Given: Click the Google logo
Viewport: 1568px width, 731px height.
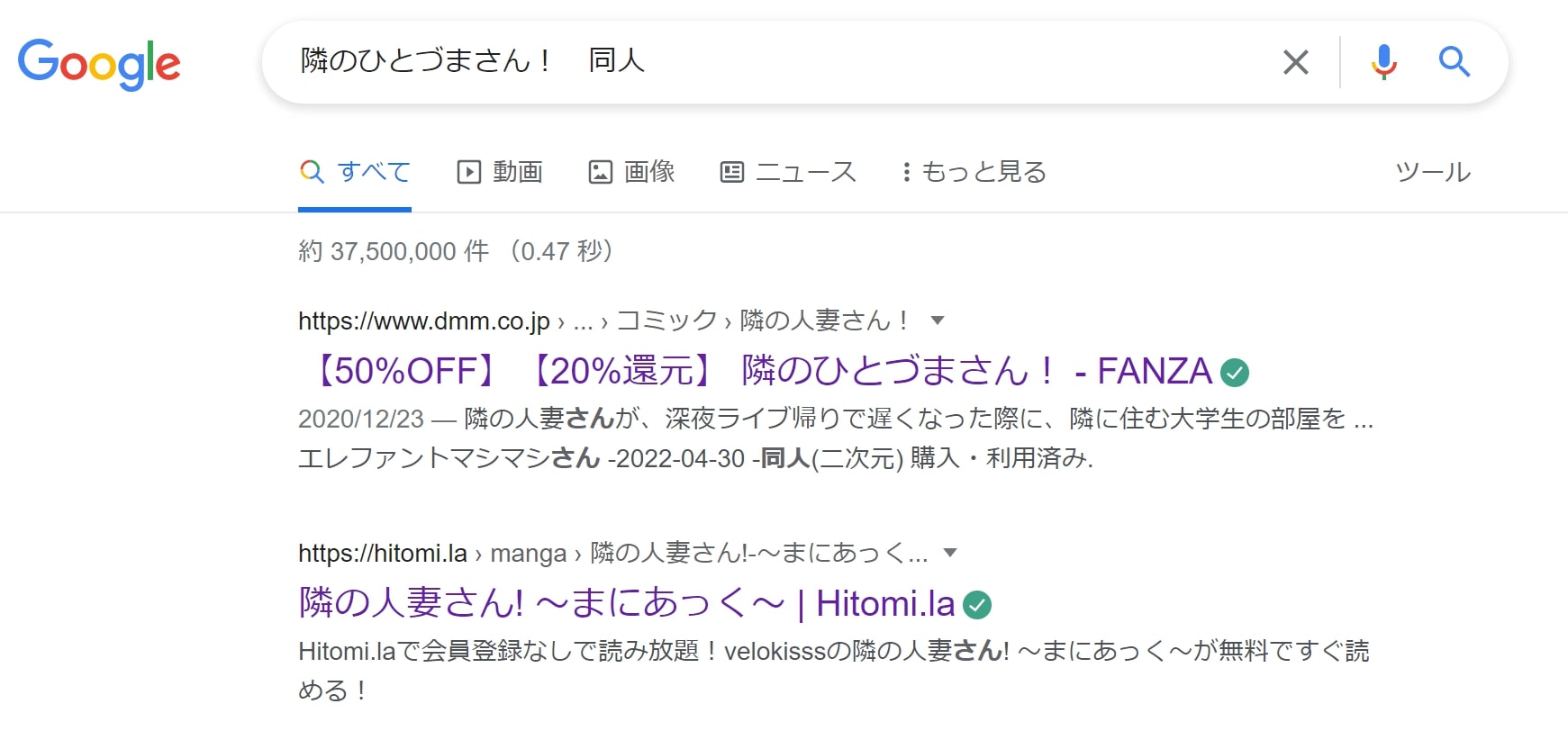Looking at the screenshot, I should pos(99,63).
